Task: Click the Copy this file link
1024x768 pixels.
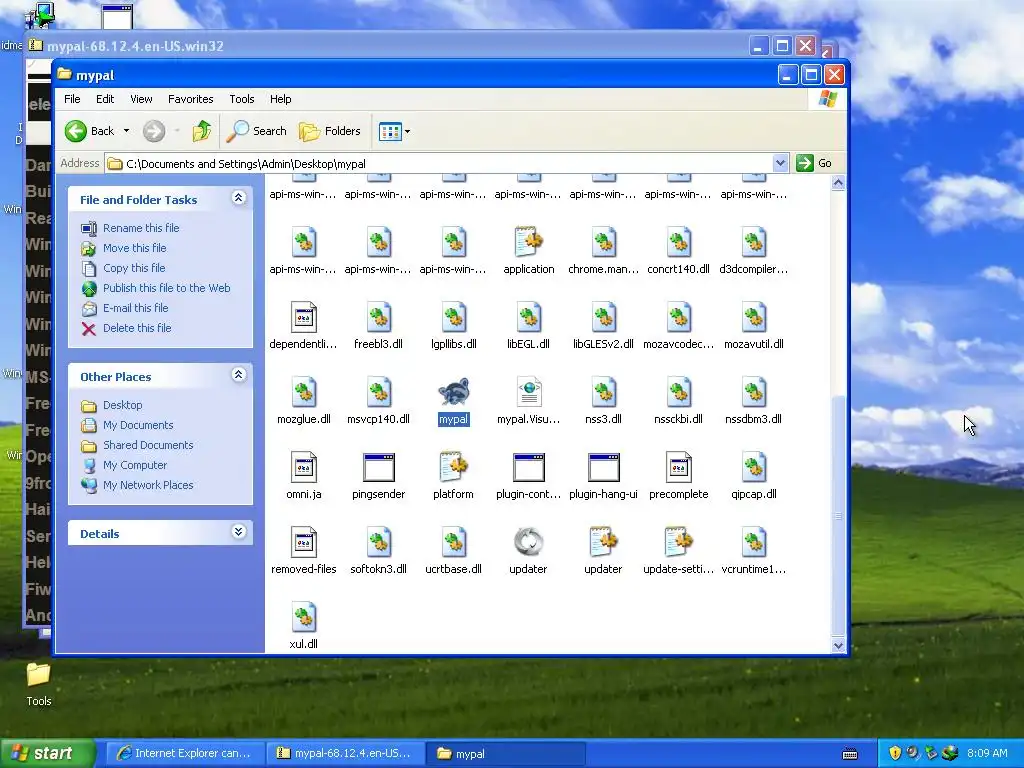Action: click(134, 268)
